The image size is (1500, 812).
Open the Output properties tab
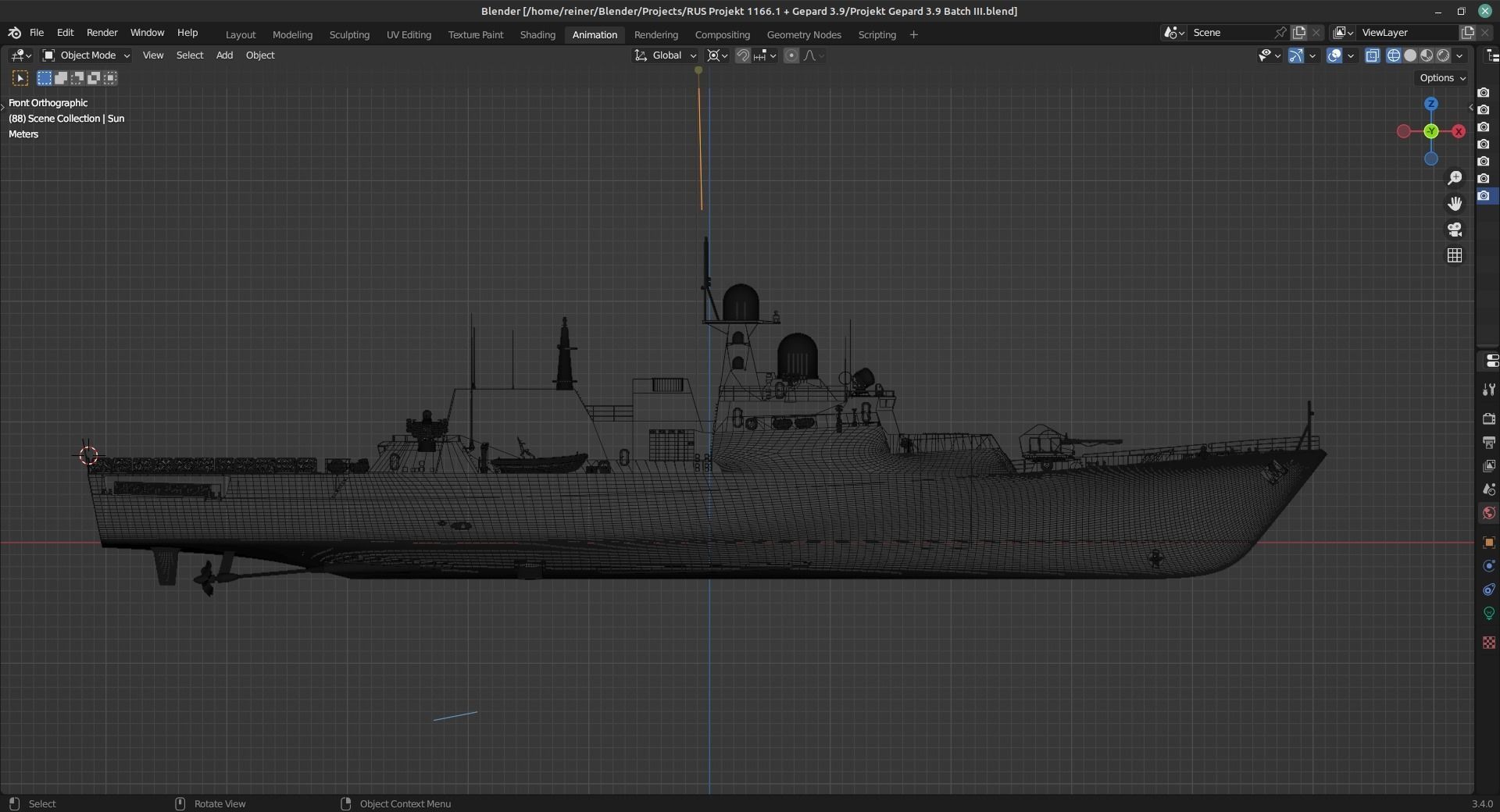pos(1489,443)
